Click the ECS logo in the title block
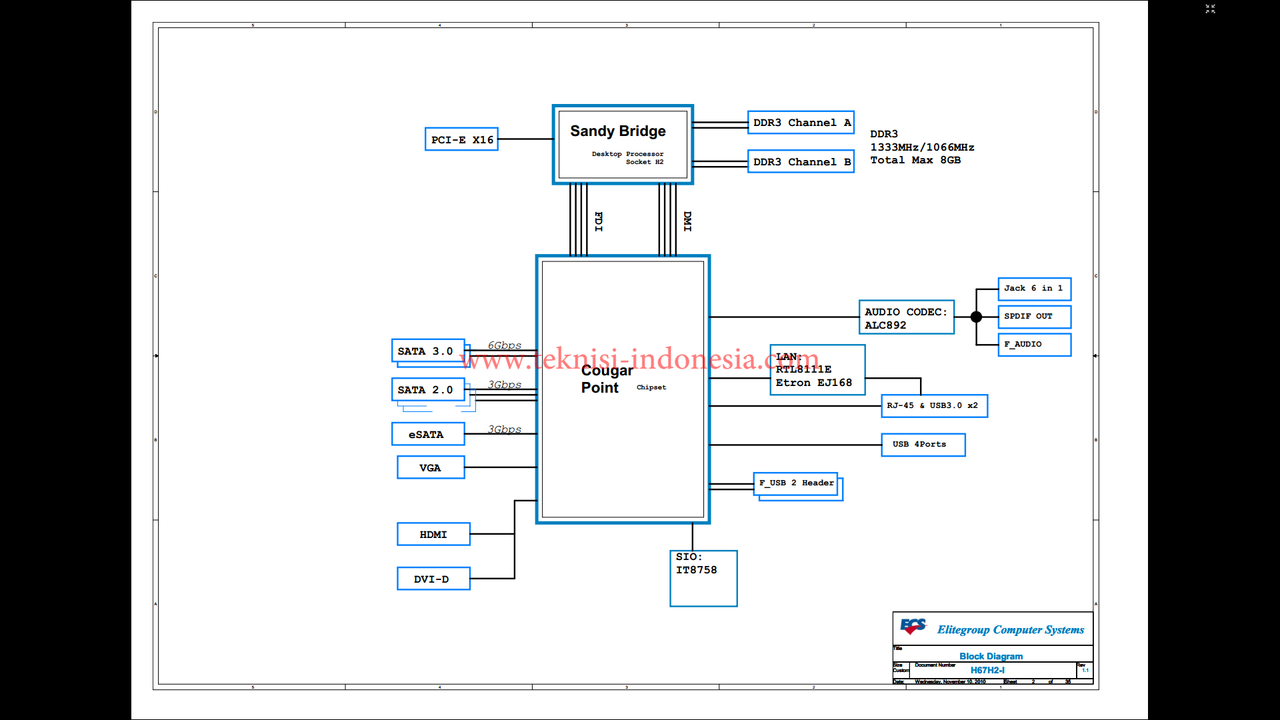This screenshot has height=720, width=1280. click(x=913, y=627)
